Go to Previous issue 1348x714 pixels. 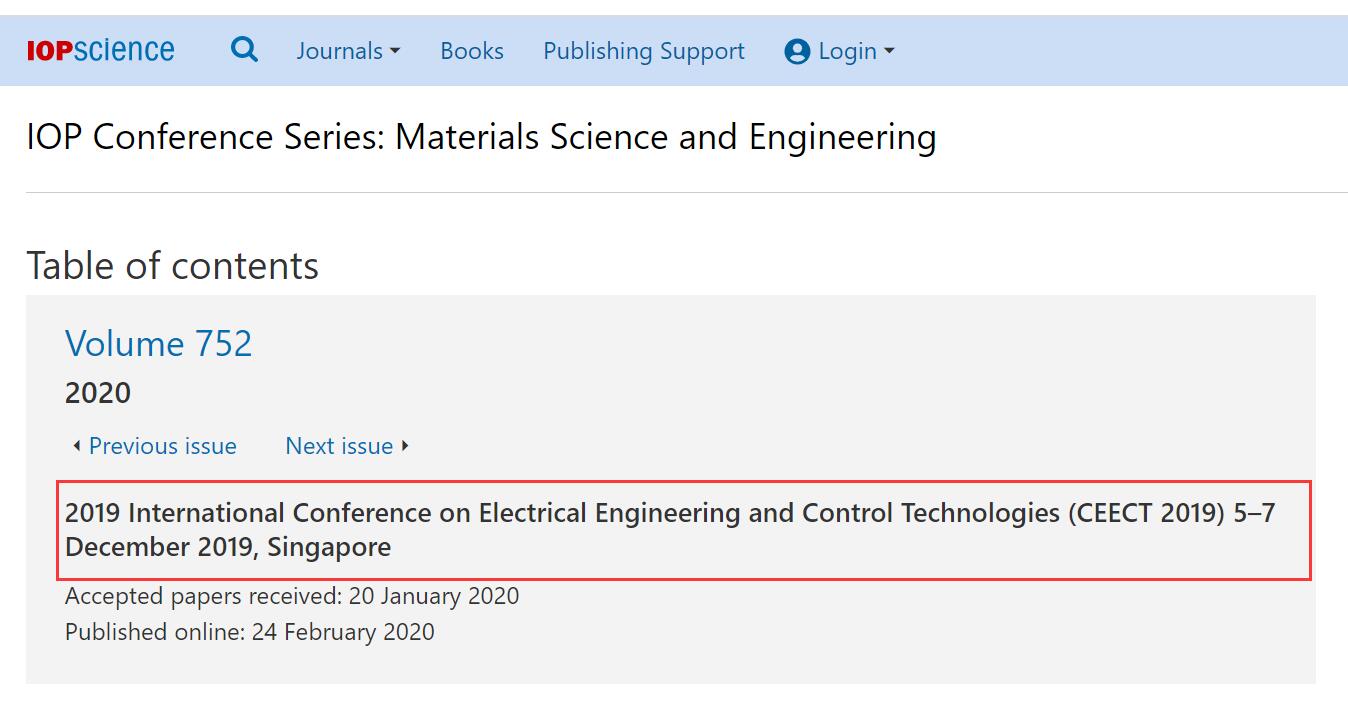point(163,446)
